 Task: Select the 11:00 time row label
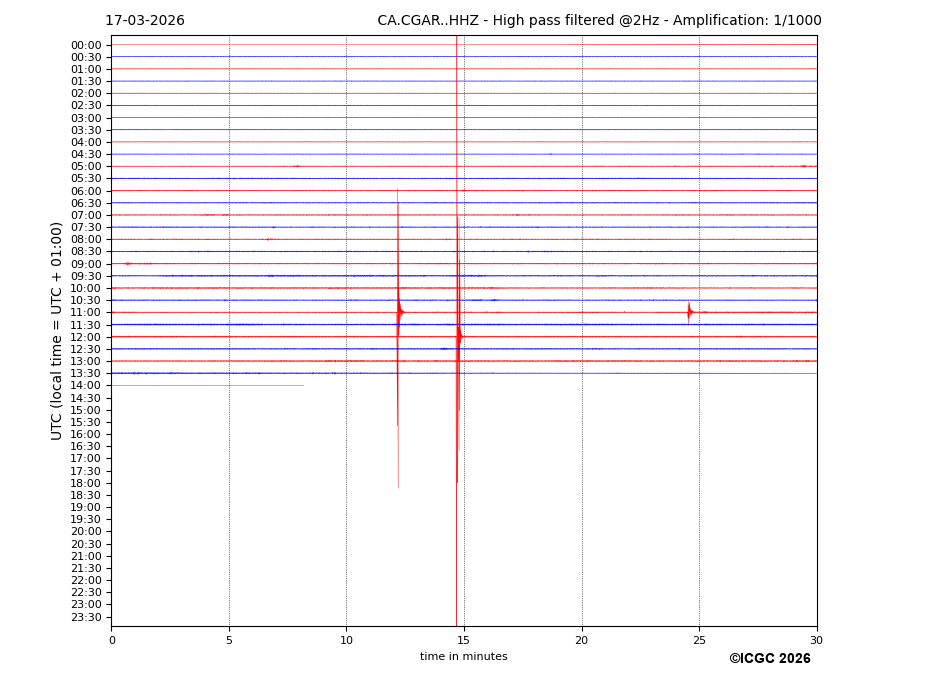[86, 313]
